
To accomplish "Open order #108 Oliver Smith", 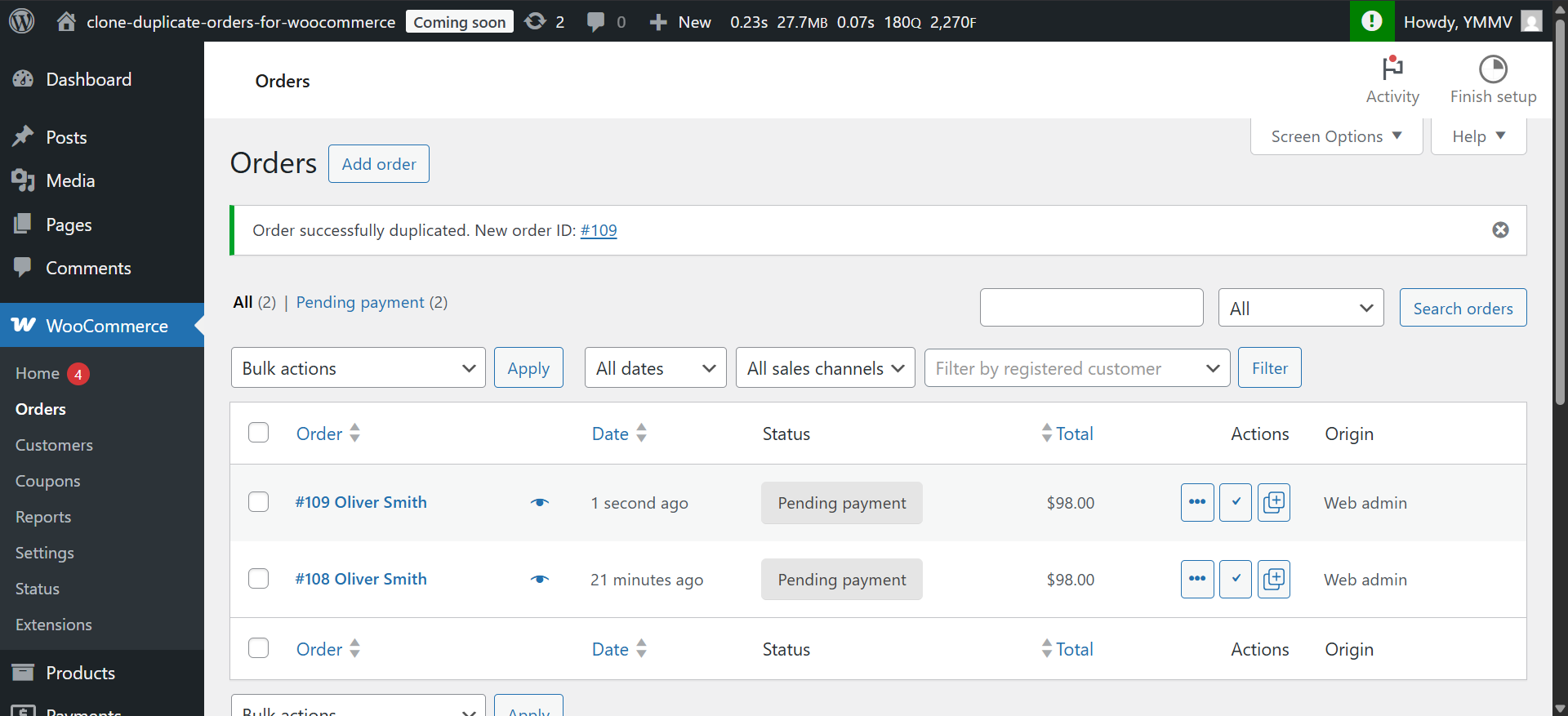I will tap(361, 579).
